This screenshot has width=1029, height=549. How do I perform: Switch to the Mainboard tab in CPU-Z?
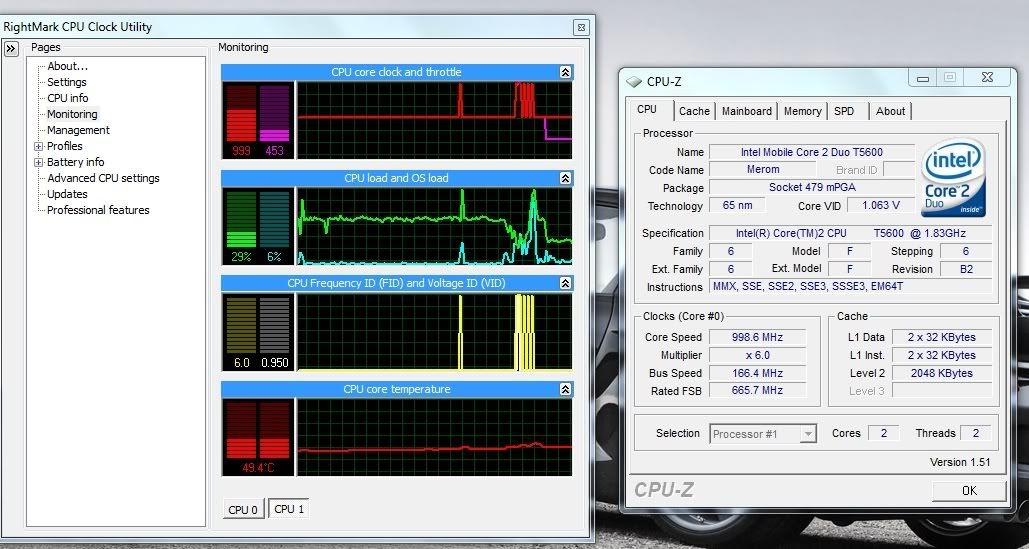click(747, 112)
